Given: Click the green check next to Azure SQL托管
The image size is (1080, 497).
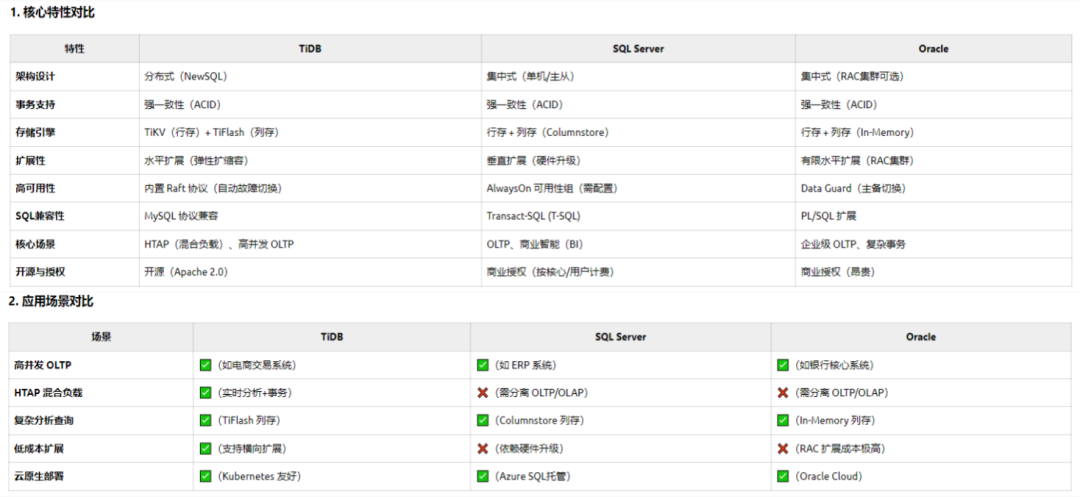Looking at the screenshot, I should (x=482, y=476).
